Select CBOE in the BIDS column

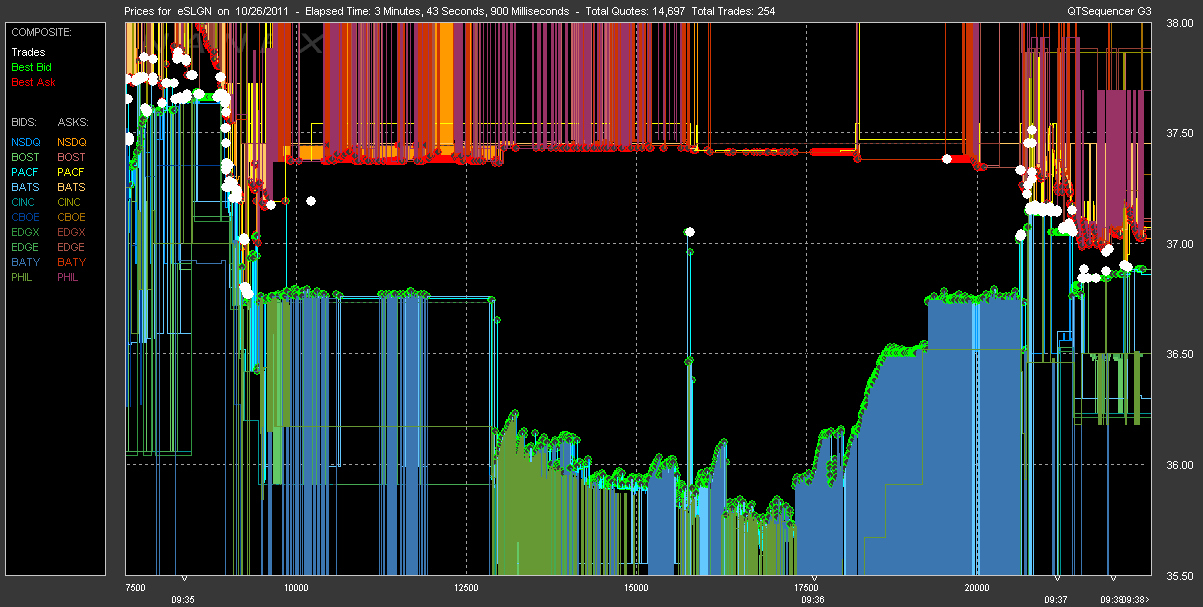coord(25,217)
